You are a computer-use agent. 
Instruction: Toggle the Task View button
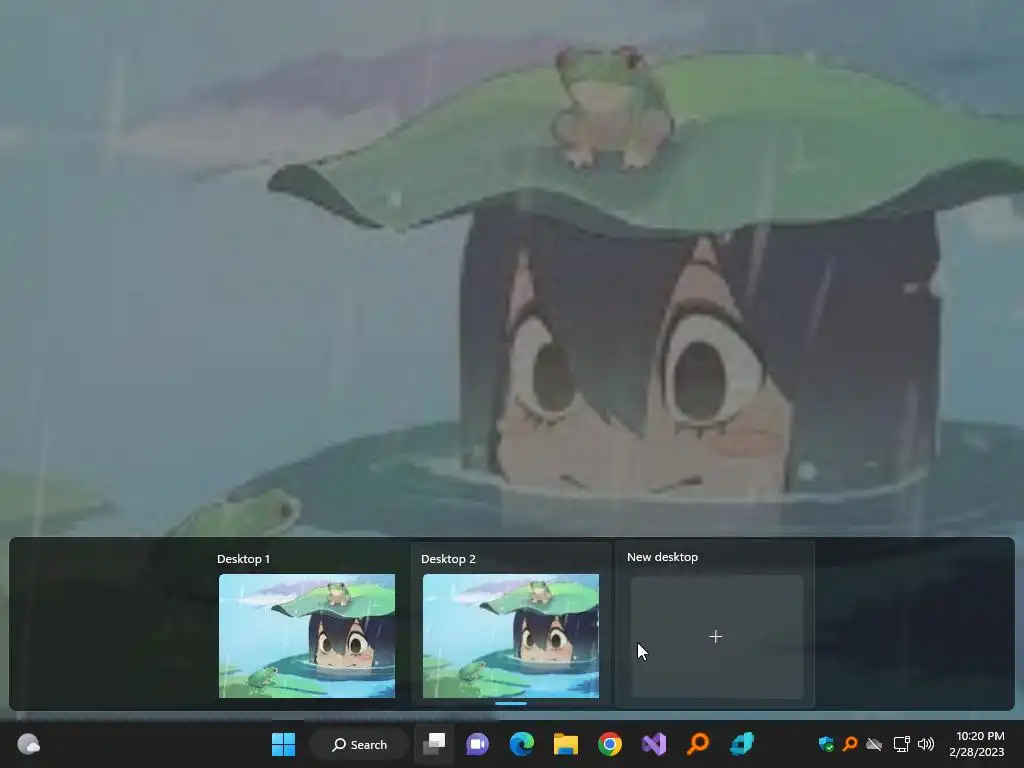pyautogui.click(x=434, y=744)
